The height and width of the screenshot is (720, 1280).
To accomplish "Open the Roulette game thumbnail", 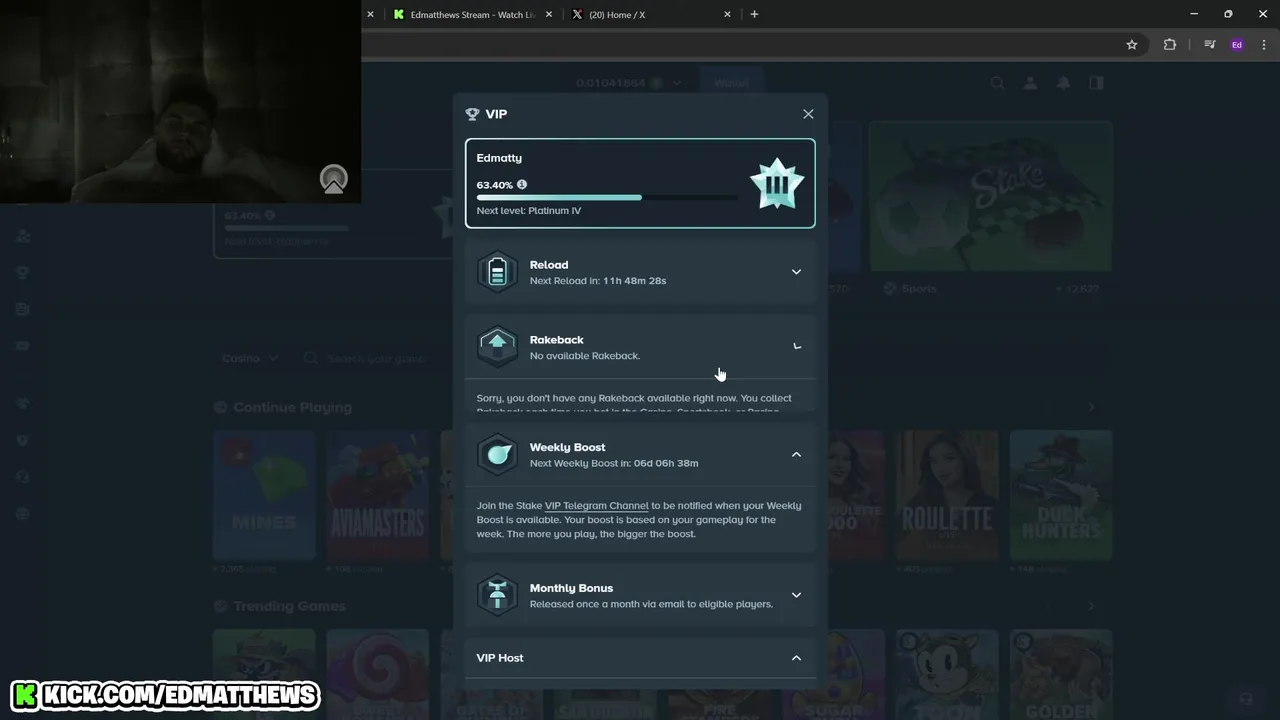I will click(x=947, y=495).
